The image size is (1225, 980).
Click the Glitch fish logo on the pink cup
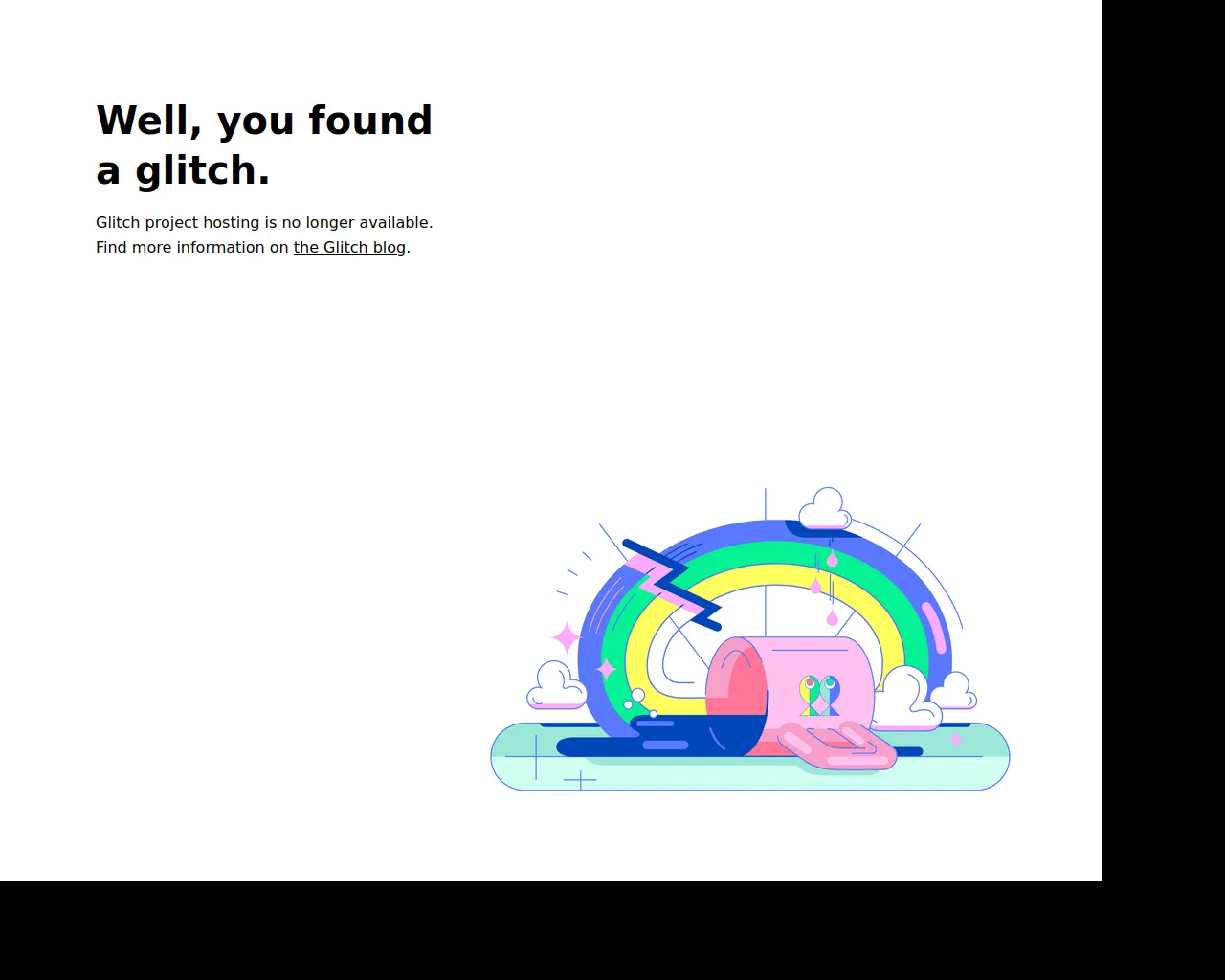(x=819, y=696)
